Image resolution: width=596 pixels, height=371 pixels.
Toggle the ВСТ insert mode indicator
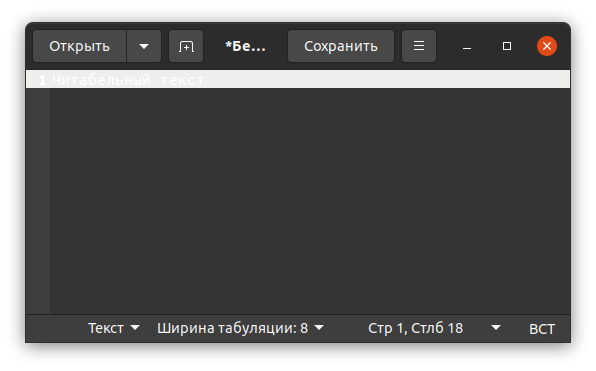click(x=542, y=329)
